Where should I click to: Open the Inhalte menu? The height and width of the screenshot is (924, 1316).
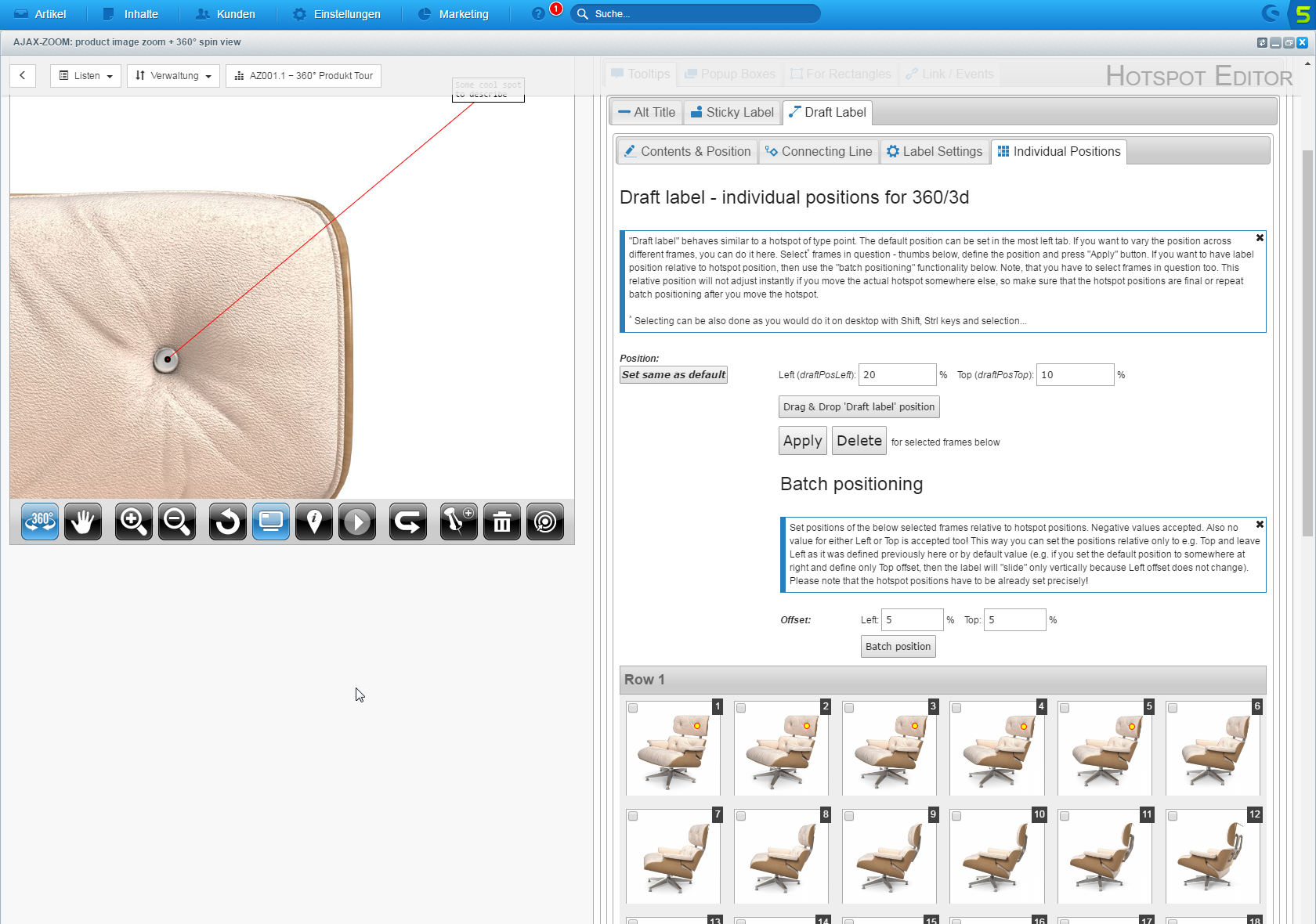point(131,14)
